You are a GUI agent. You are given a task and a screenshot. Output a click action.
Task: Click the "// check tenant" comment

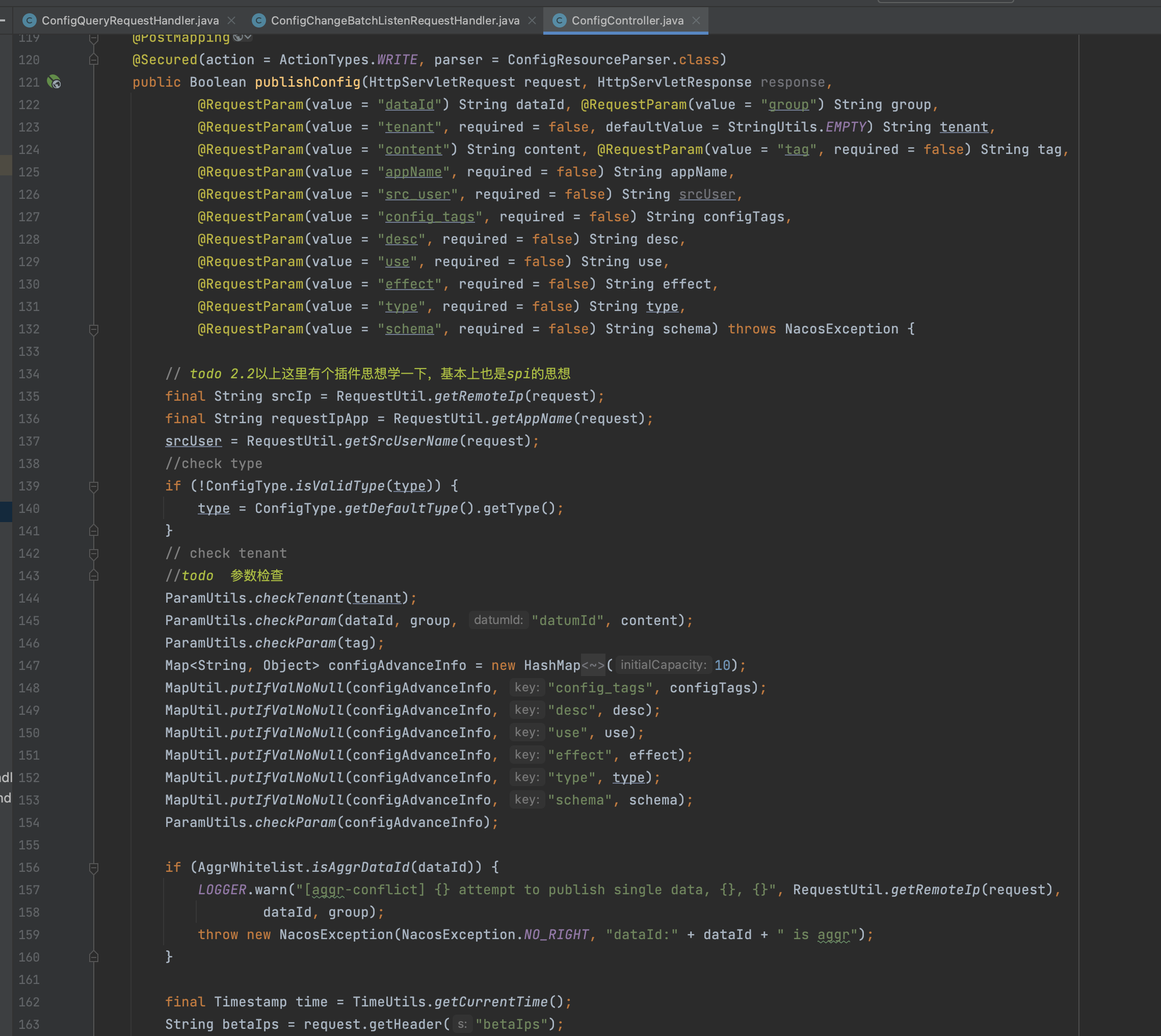226,553
